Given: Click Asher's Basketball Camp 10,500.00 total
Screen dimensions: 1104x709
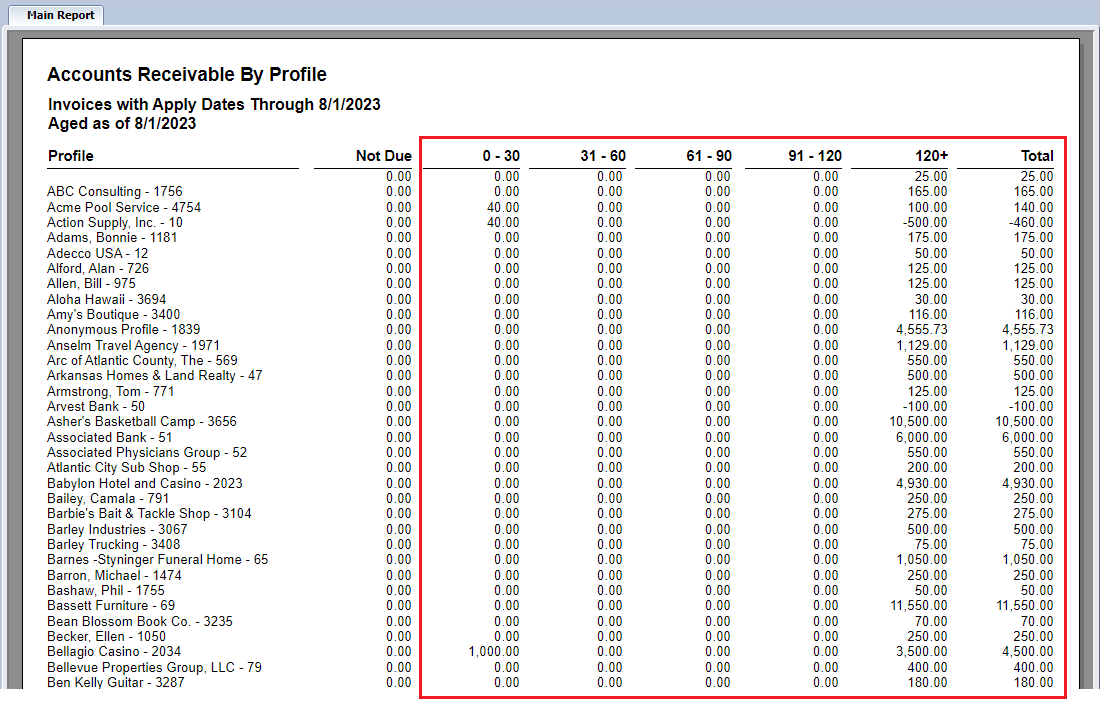Looking at the screenshot, I should click(1024, 422).
